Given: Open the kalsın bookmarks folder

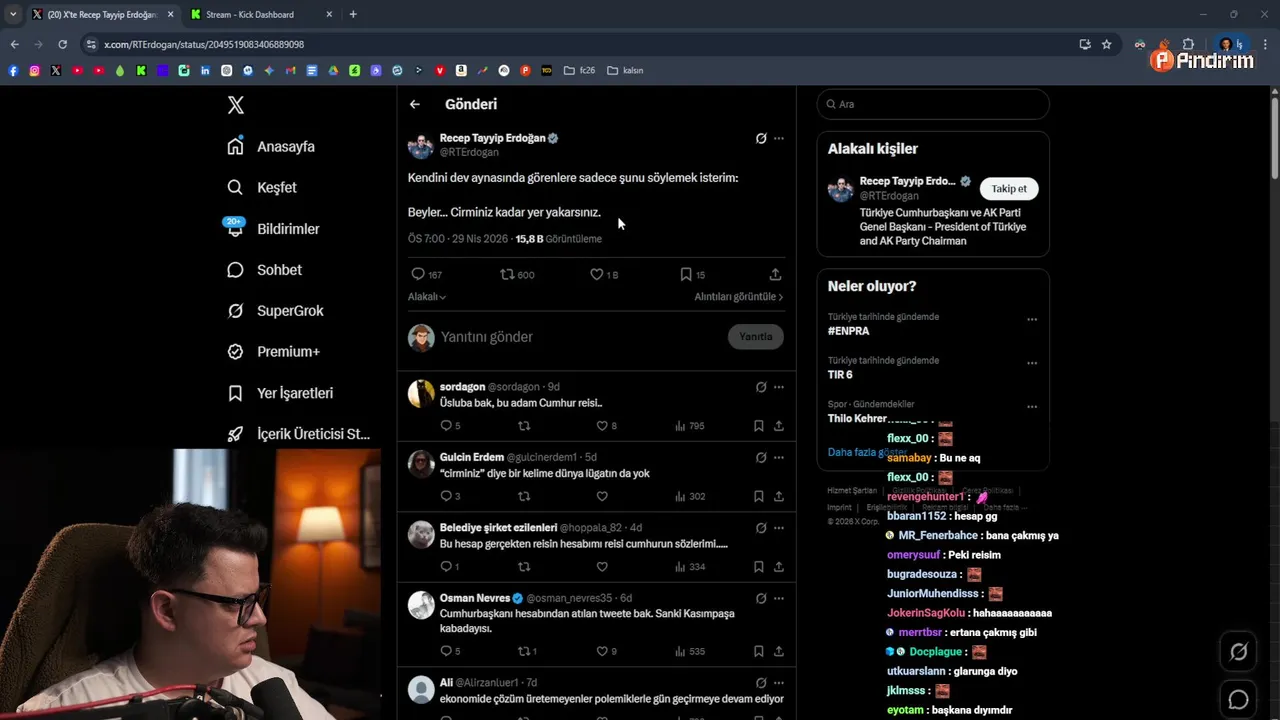Looking at the screenshot, I should coord(626,70).
